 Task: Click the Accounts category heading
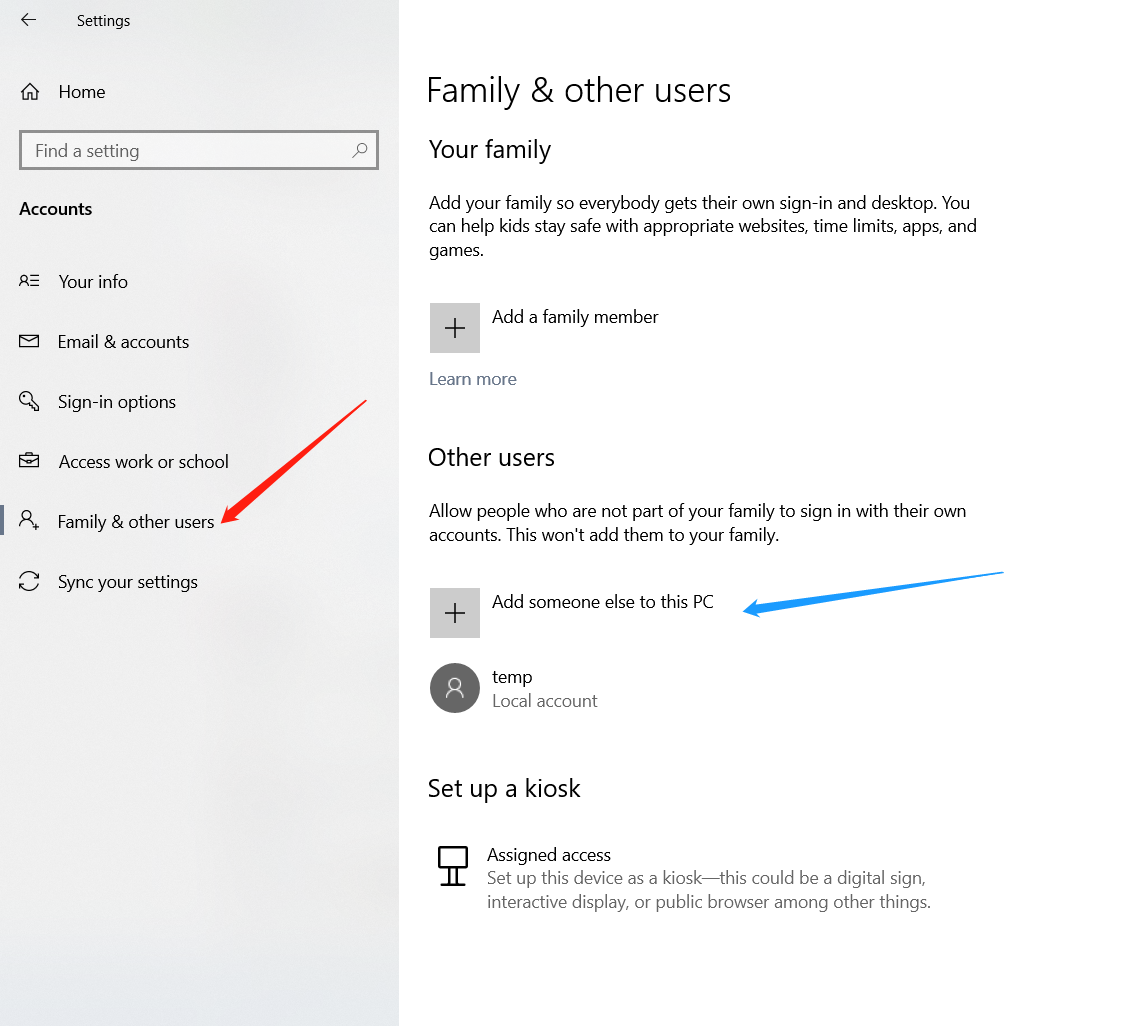(x=55, y=209)
